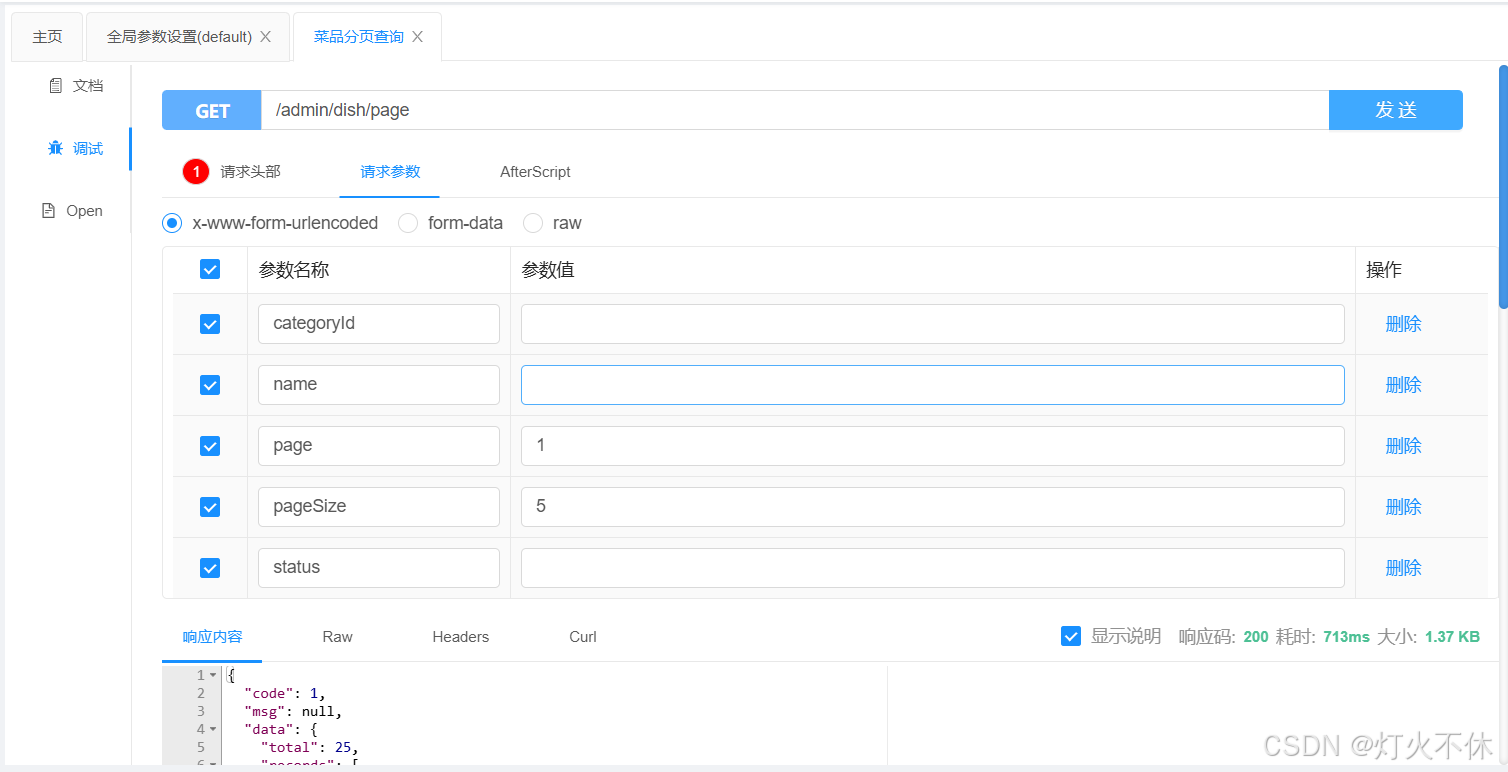Open the 请求参数 tab
The image size is (1508, 772).
(x=390, y=172)
